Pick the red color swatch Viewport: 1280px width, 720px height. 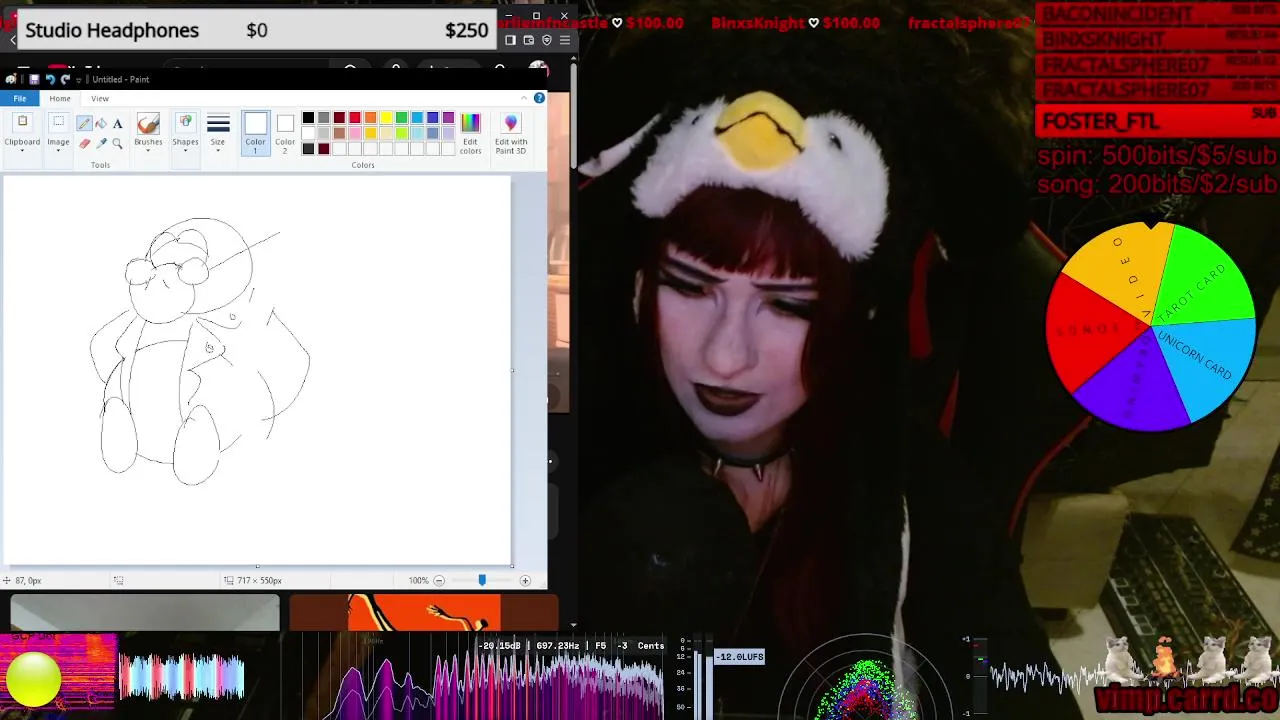(355, 118)
